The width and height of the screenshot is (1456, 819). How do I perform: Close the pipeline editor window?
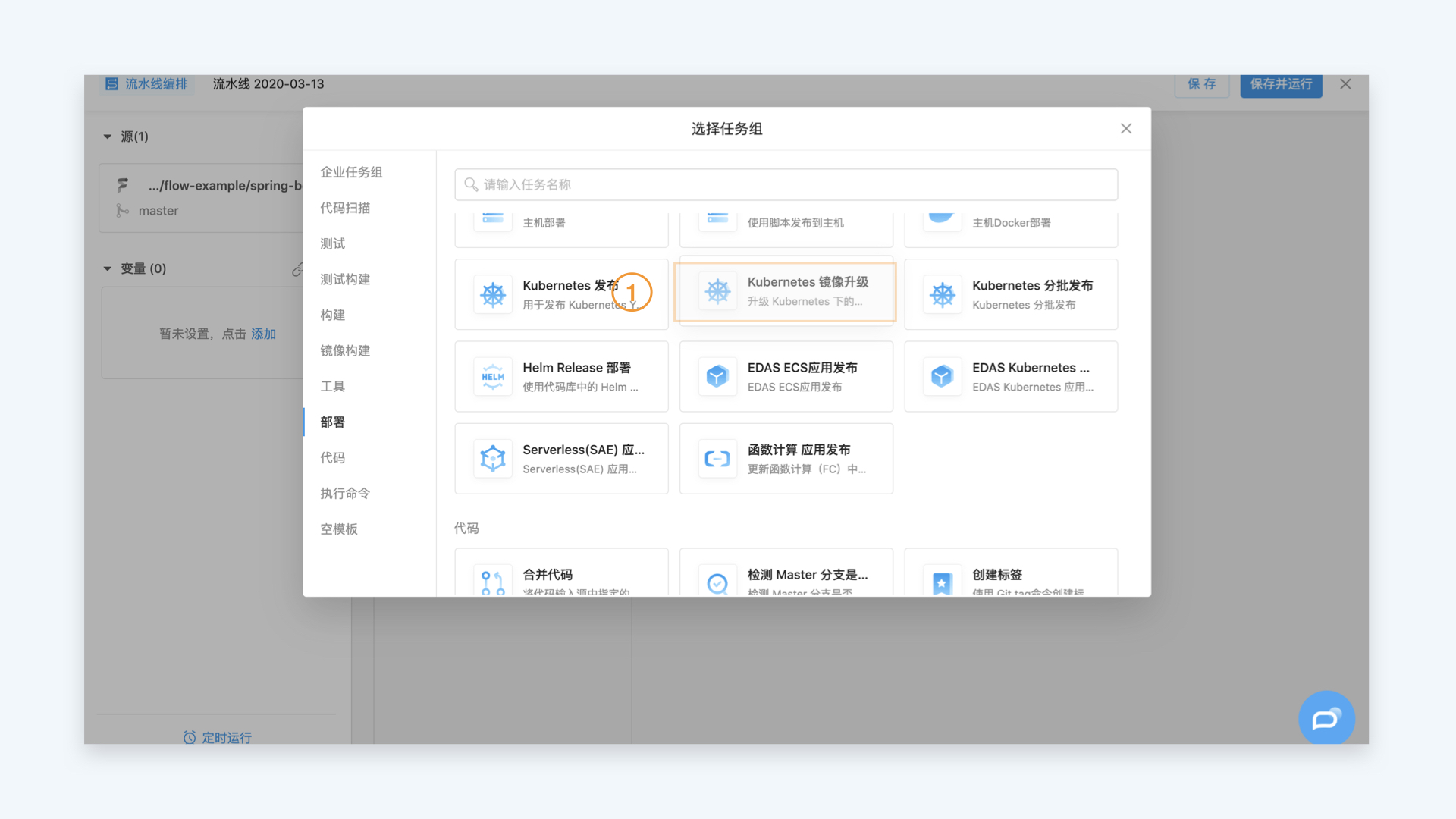1345,84
